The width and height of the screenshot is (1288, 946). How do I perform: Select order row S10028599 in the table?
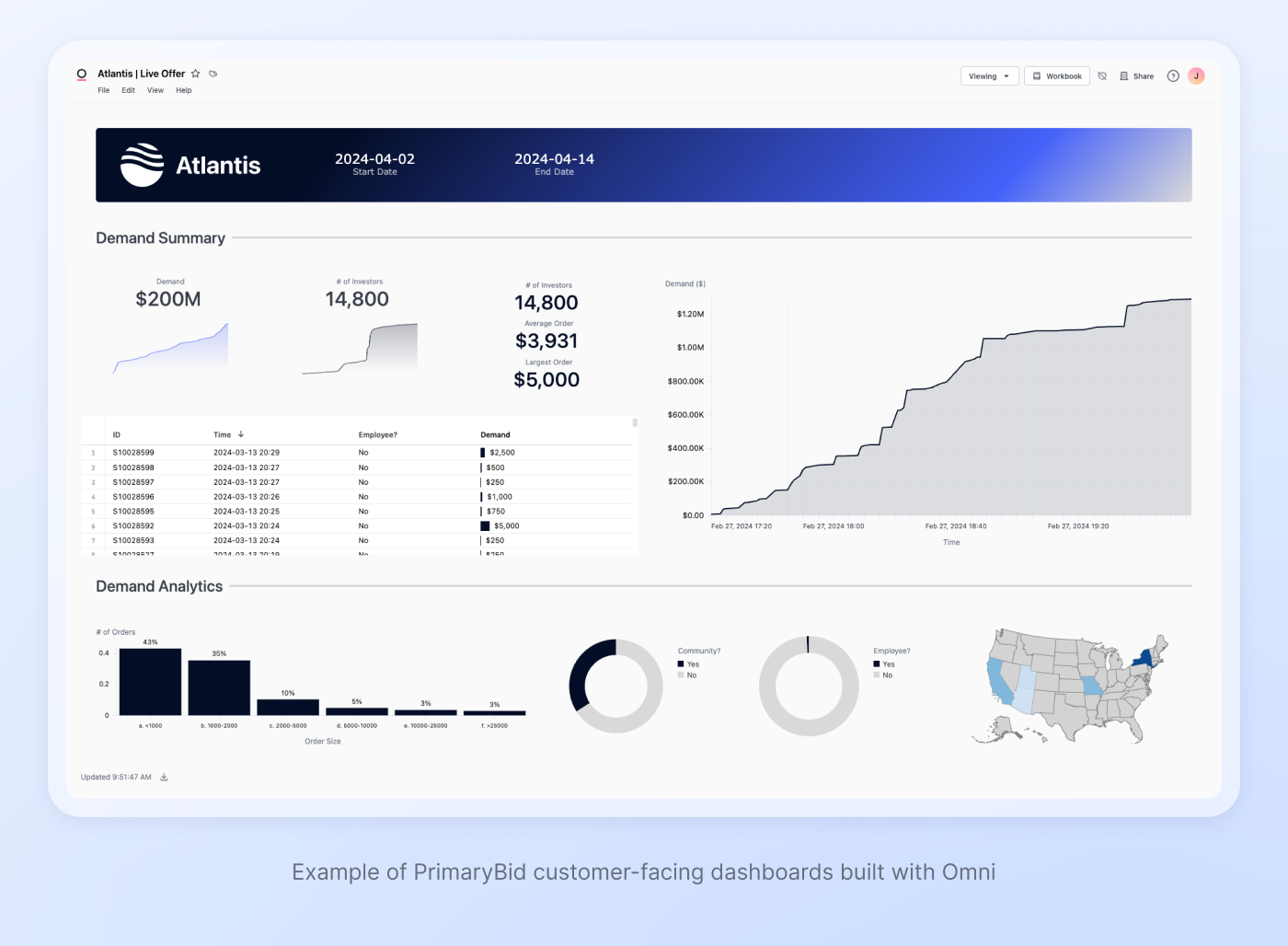(132, 452)
